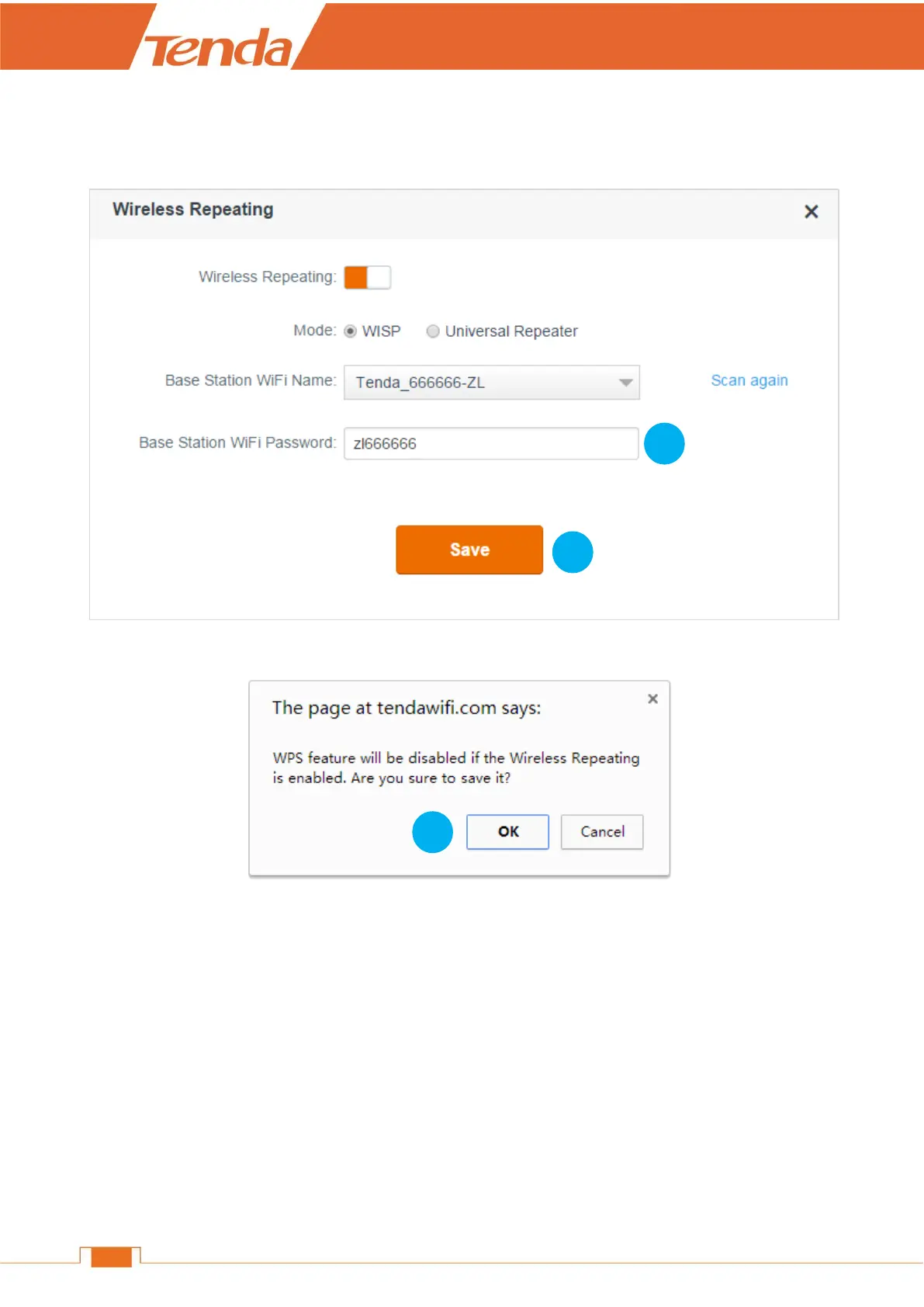Toggle the Wireless Repeating switch
Screen dimensions: 924x1307
(368, 277)
